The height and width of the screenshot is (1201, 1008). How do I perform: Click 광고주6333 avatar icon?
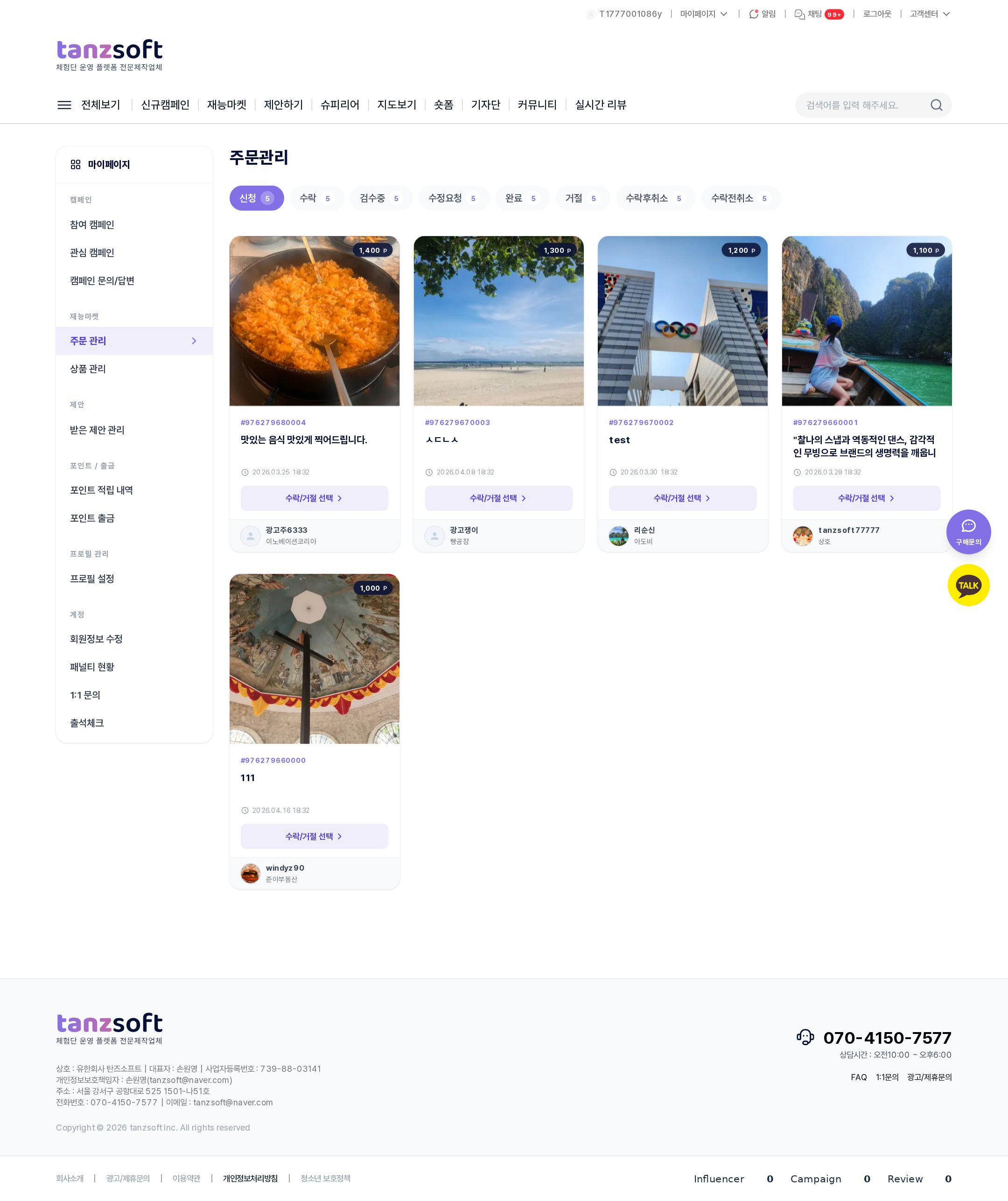click(x=250, y=536)
